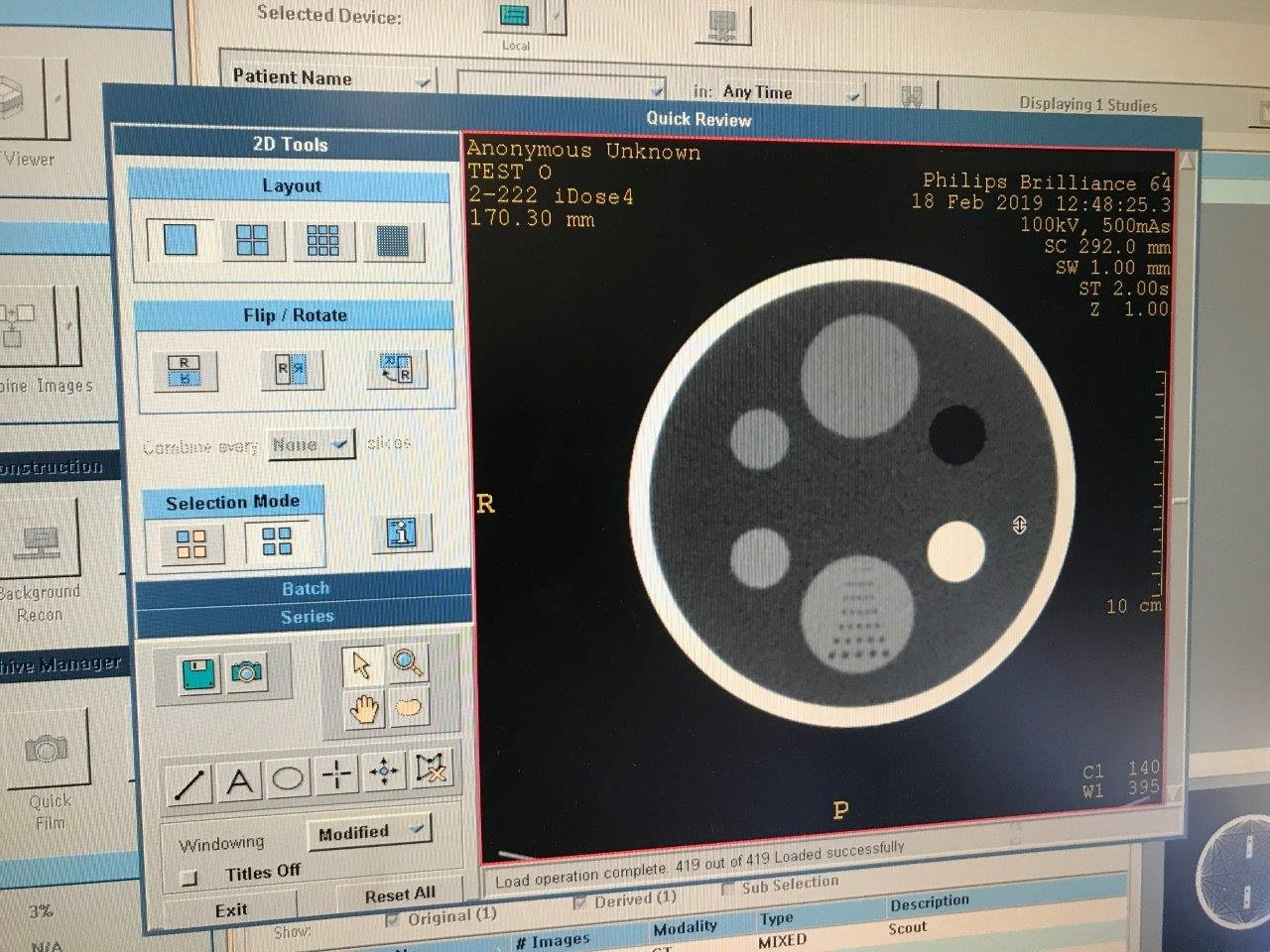Open the Windowing Modified dropdown
Screen dimensions: 1270x952
[369, 831]
